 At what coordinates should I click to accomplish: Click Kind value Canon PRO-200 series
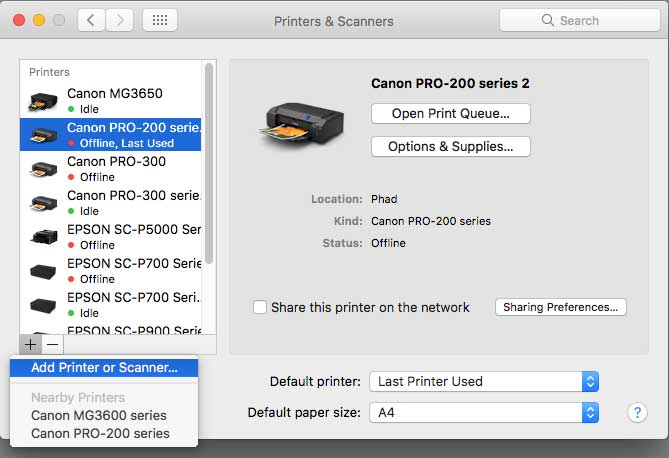click(x=431, y=221)
